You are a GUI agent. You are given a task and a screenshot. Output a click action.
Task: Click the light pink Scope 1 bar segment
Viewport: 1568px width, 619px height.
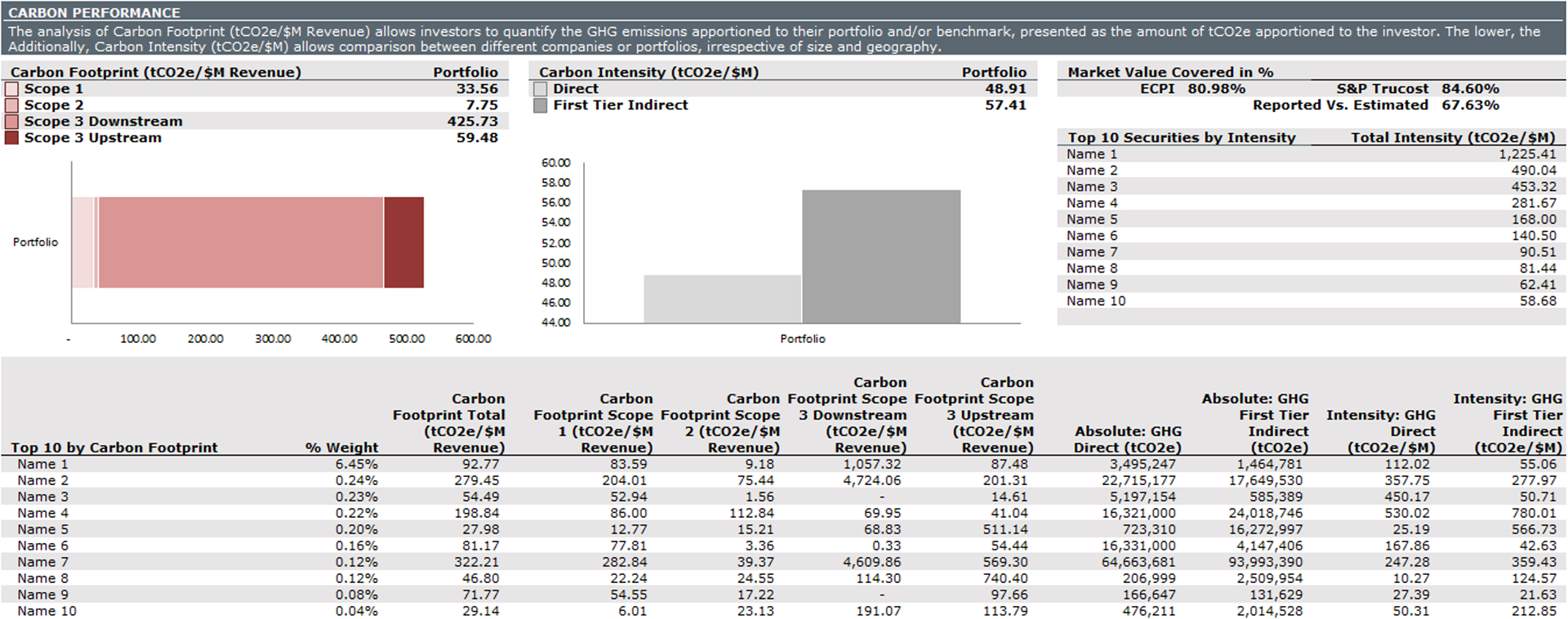coord(82,243)
